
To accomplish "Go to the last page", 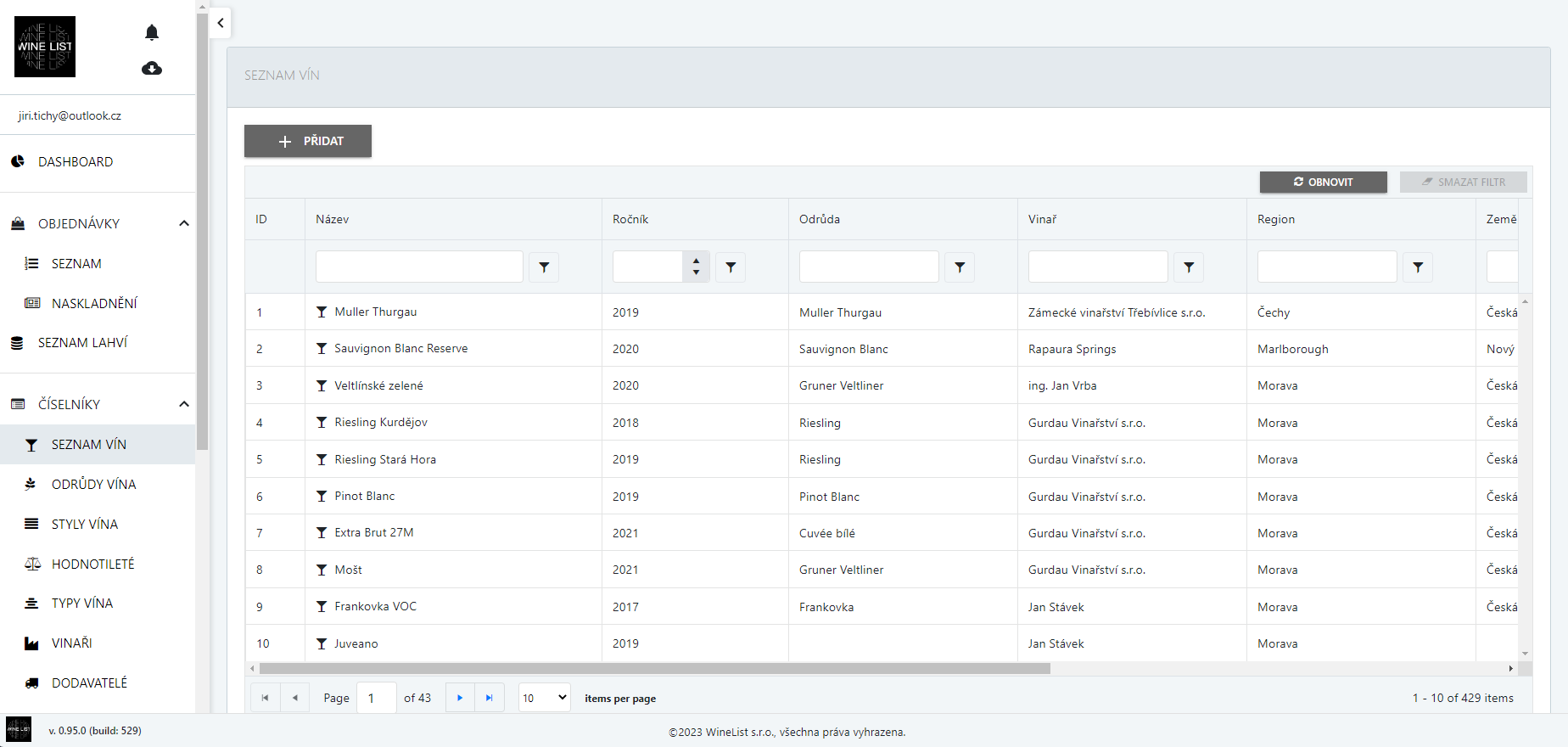I will coord(490,698).
